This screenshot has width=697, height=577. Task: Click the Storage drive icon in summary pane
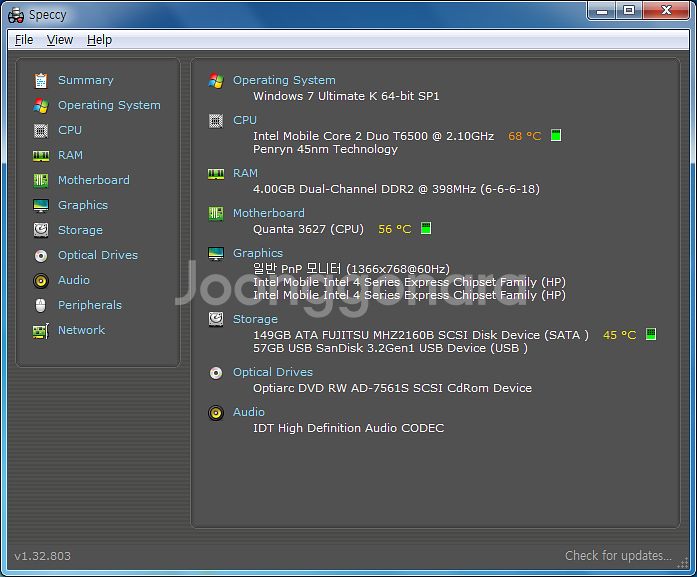216,319
